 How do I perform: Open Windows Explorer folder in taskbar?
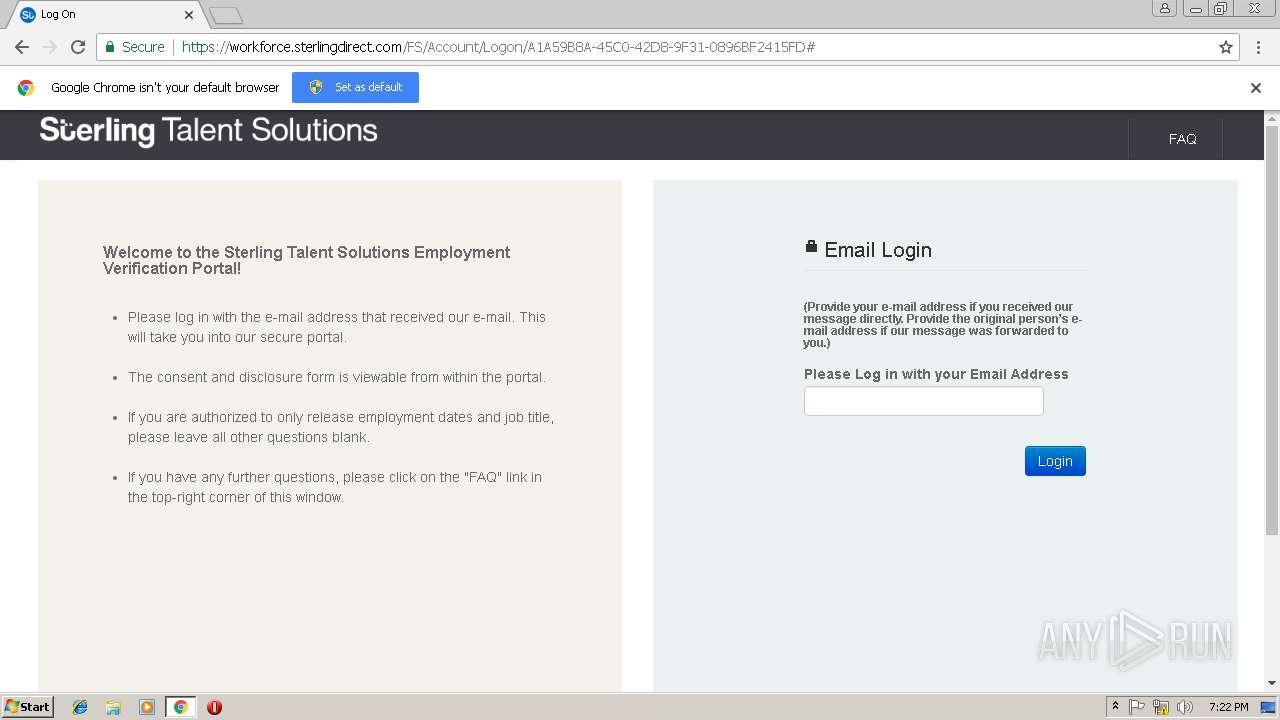[113, 707]
